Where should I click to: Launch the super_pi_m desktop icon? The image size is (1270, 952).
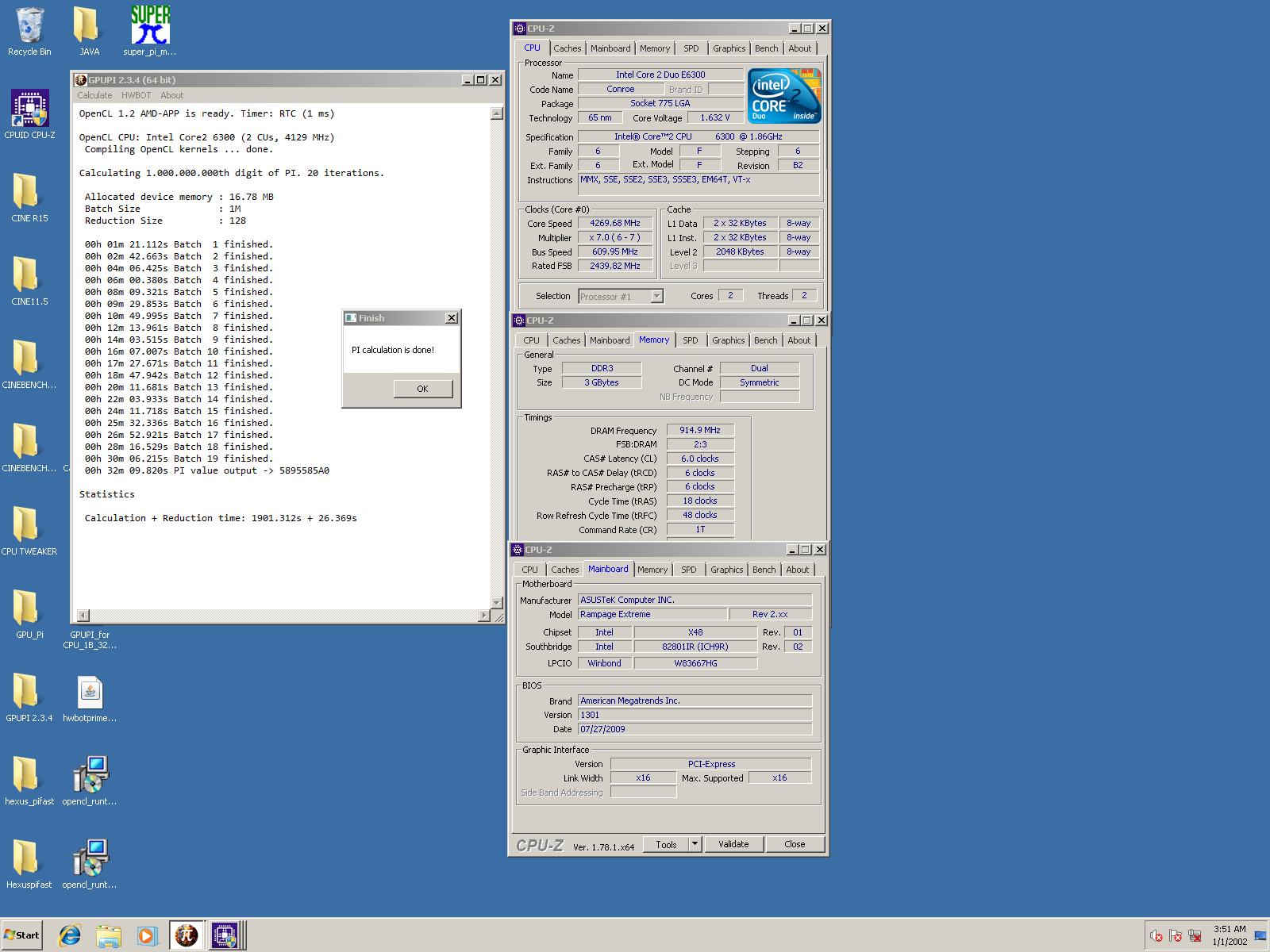coord(150,31)
